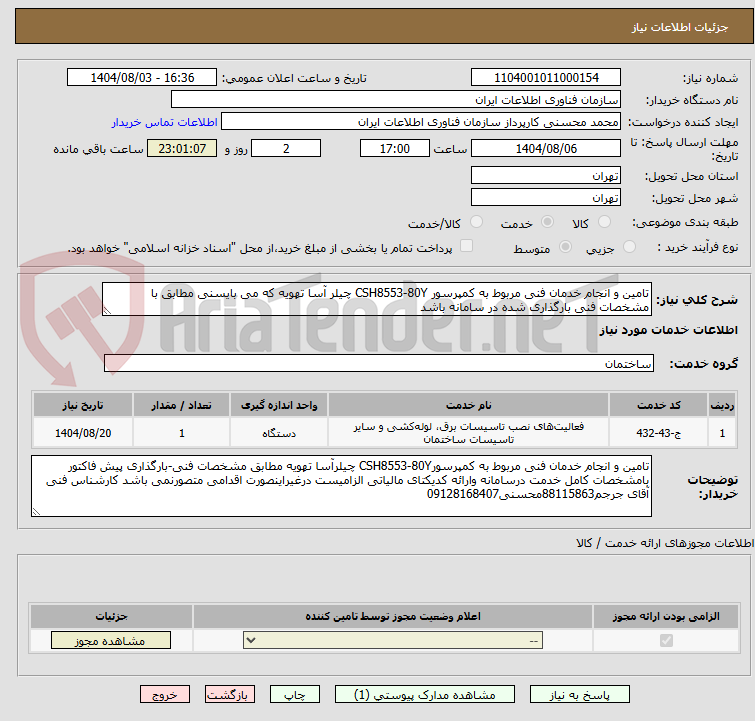
Task: Click the استان محل تحویل field تهران
Action: click(x=546, y=176)
